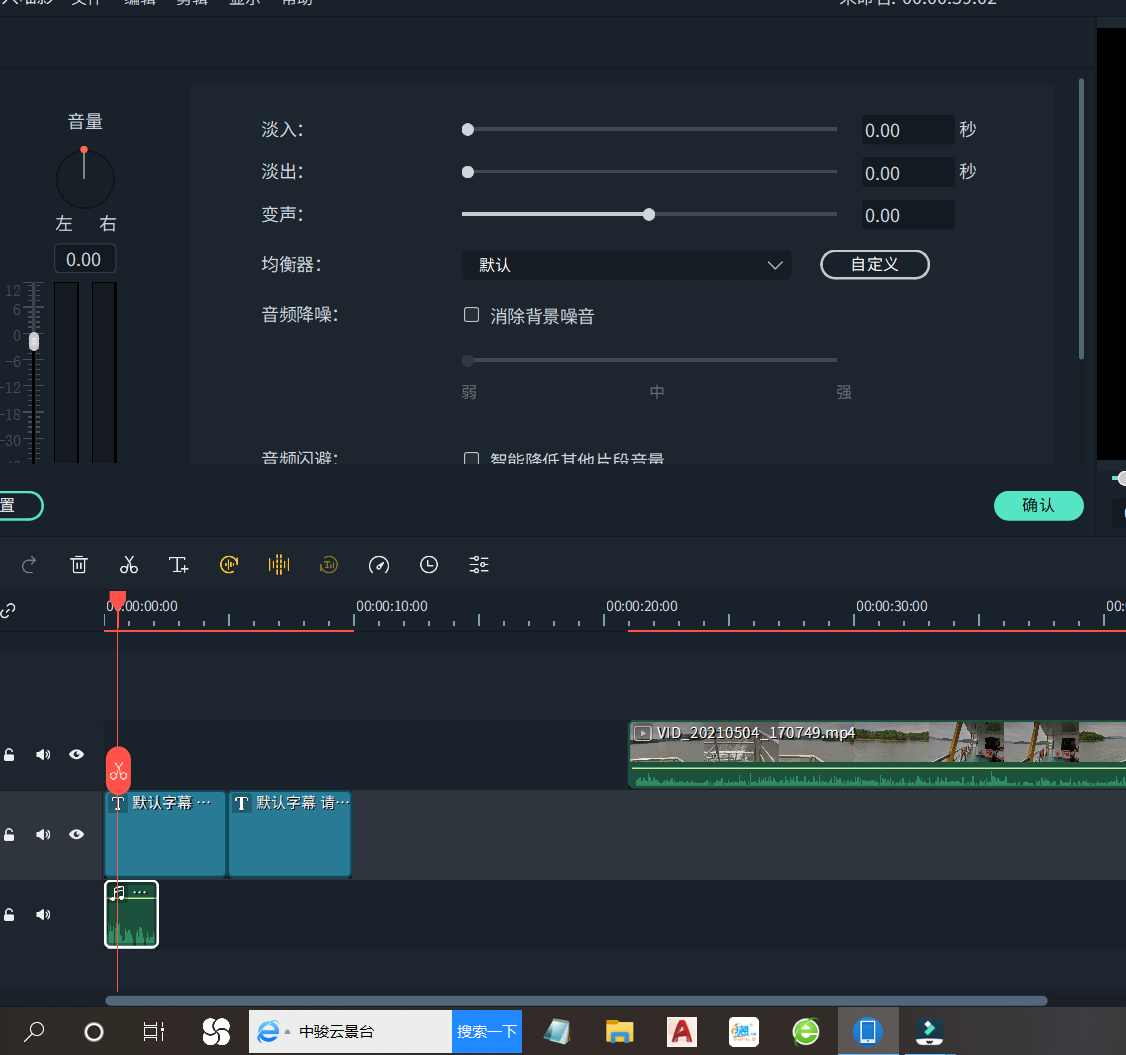This screenshot has width=1126, height=1055.
Task: Split clip using the scissors toolbar icon
Action: pyautogui.click(x=129, y=565)
